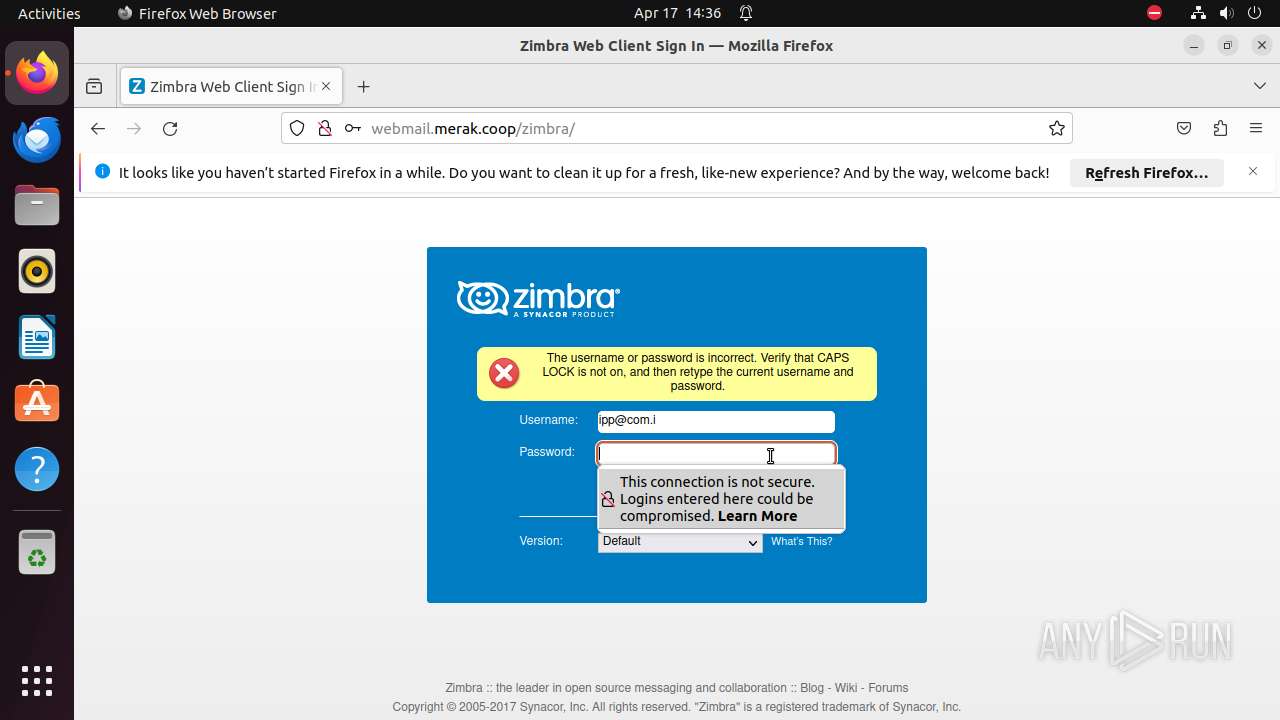The image size is (1280, 720).
Task: Expand the Version Default dropdown
Action: 680,541
